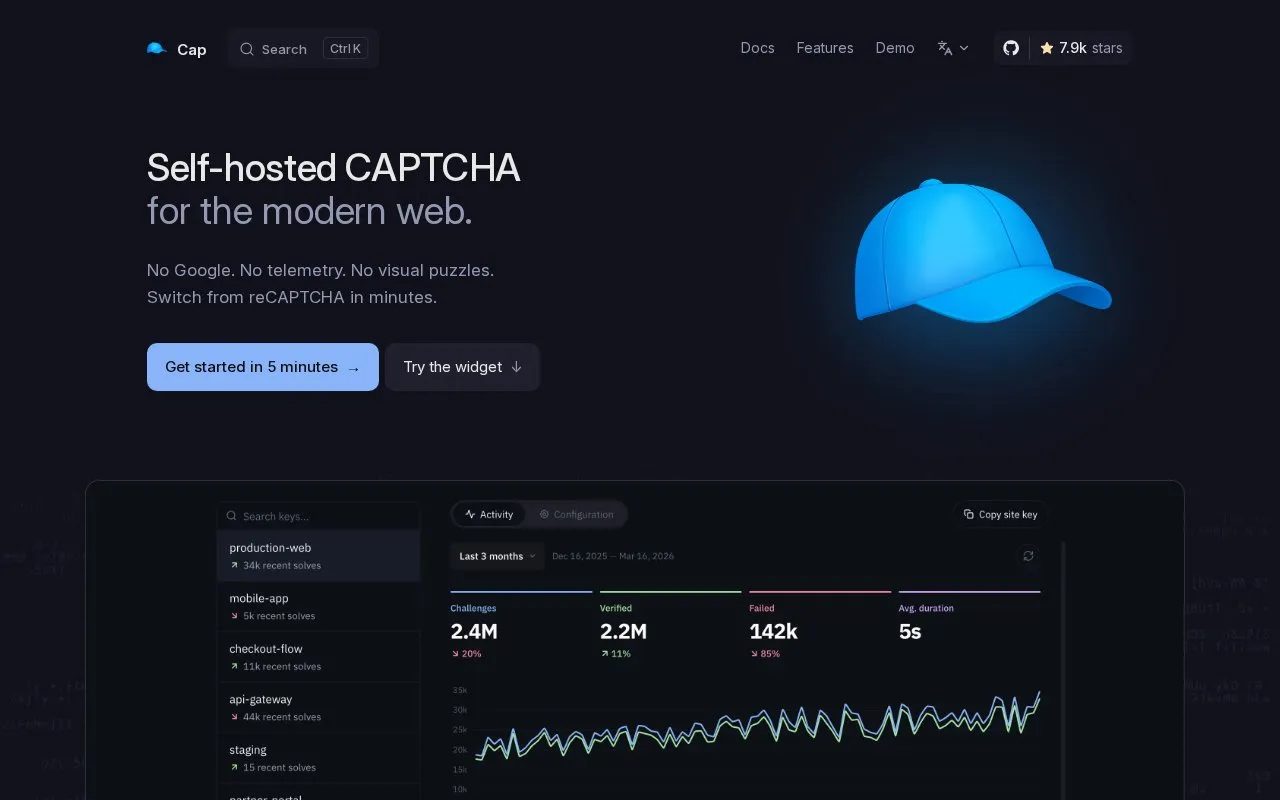Click the Try the widget button
The width and height of the screenshot is (1280, 800).
[462, 367]
